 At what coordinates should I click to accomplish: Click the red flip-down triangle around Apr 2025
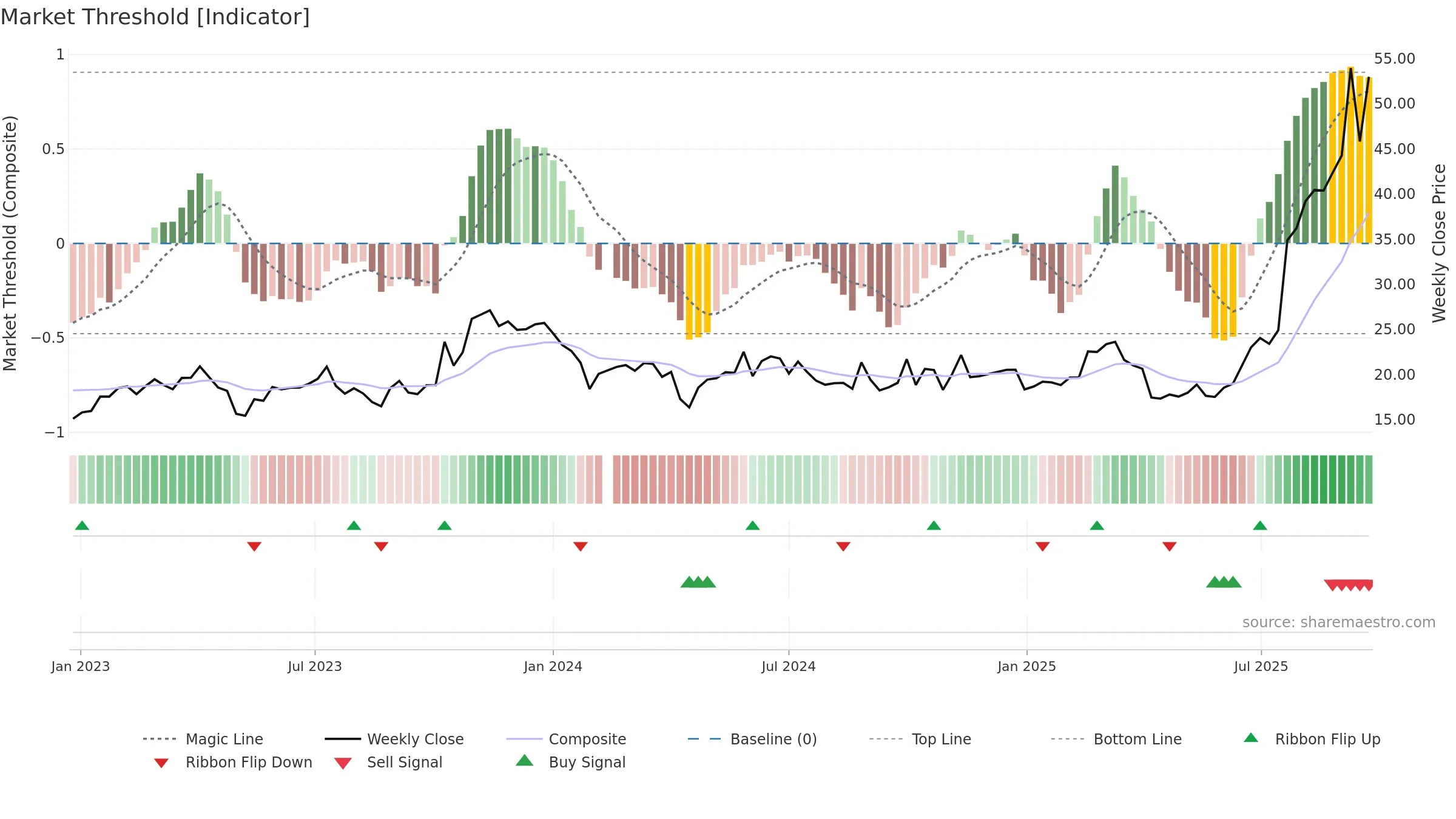click(1170, 547)
